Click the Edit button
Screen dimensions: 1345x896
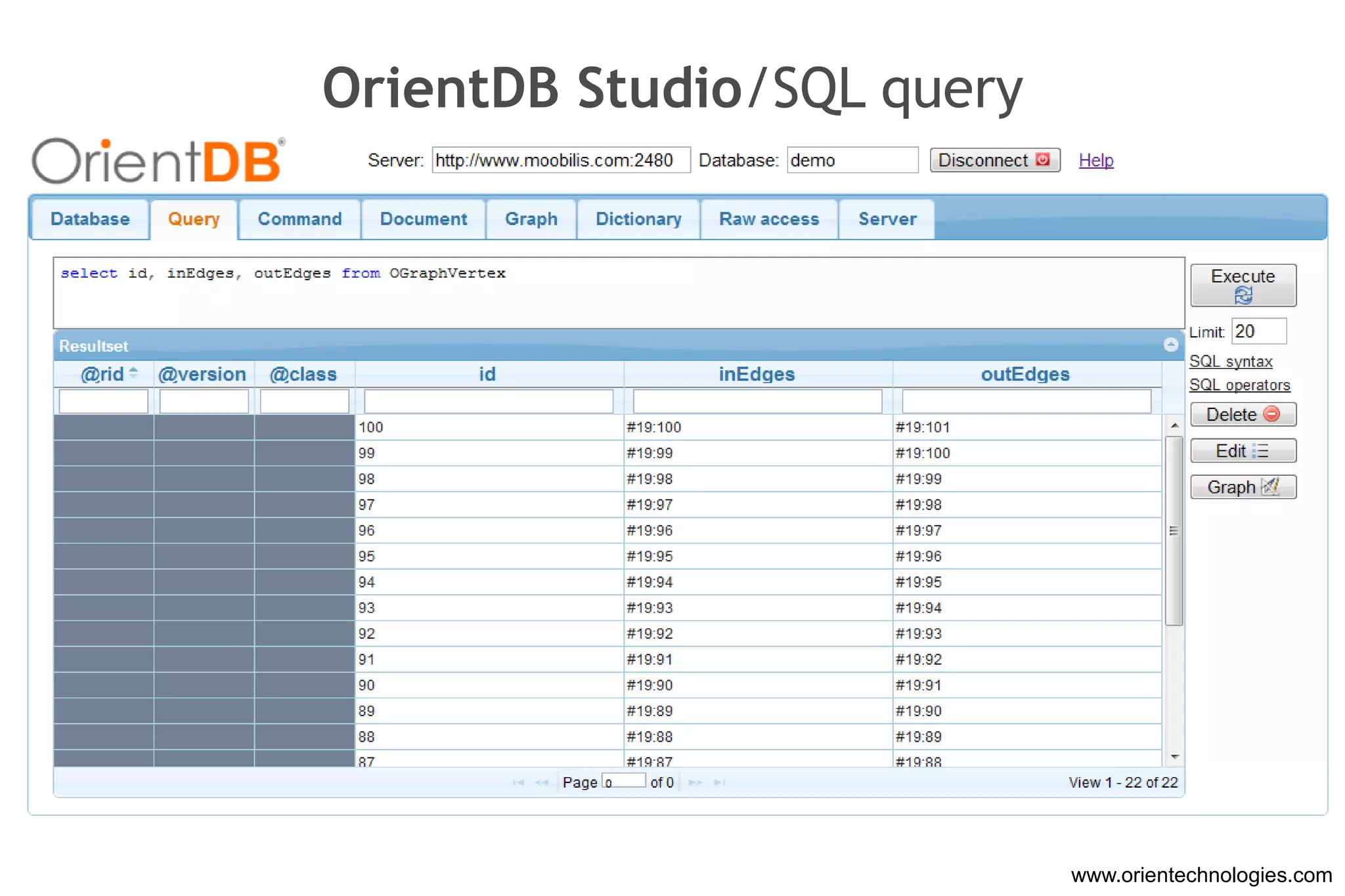1243,451
